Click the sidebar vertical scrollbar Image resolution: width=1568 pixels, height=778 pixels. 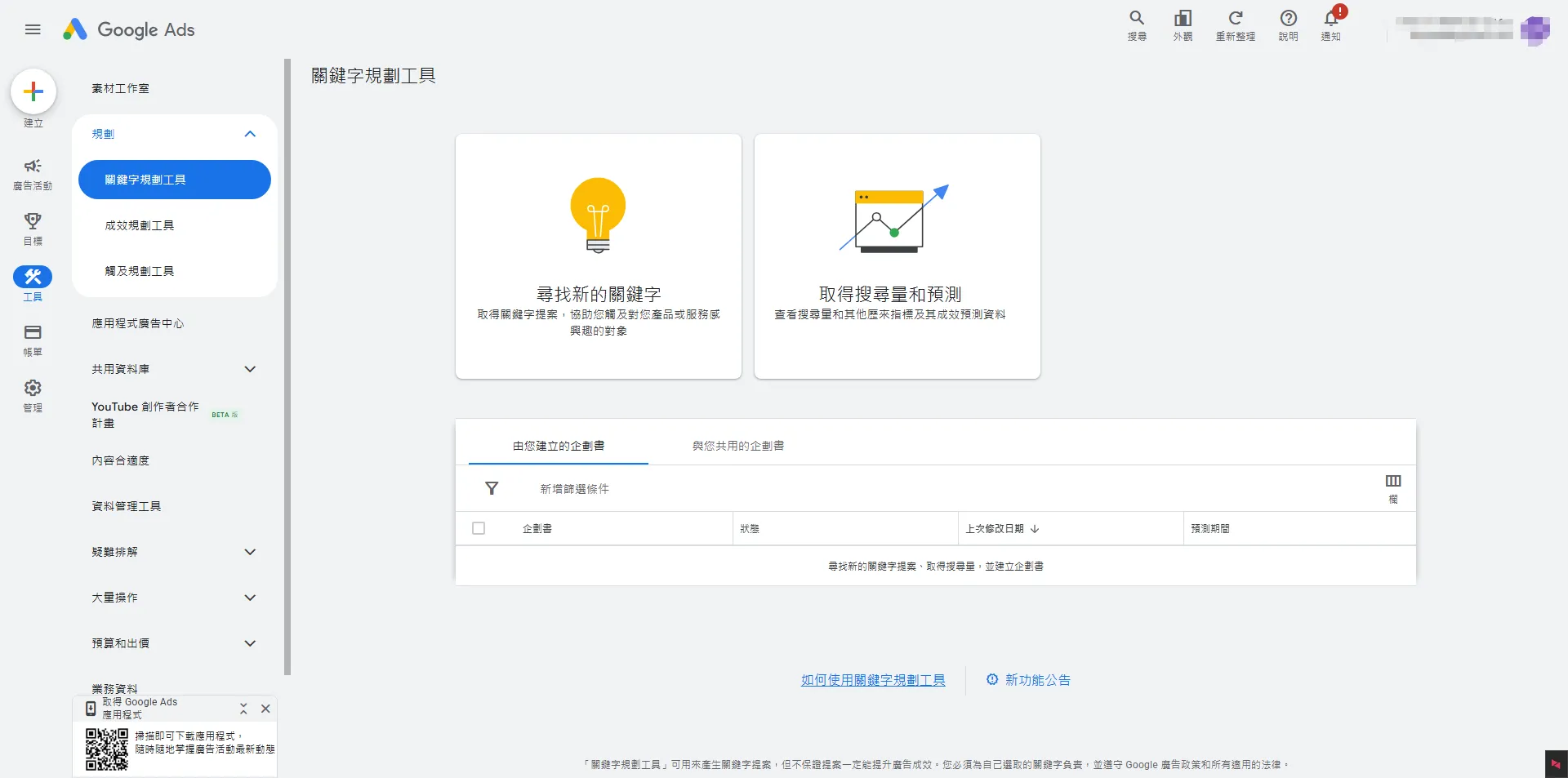coord(287,367)
